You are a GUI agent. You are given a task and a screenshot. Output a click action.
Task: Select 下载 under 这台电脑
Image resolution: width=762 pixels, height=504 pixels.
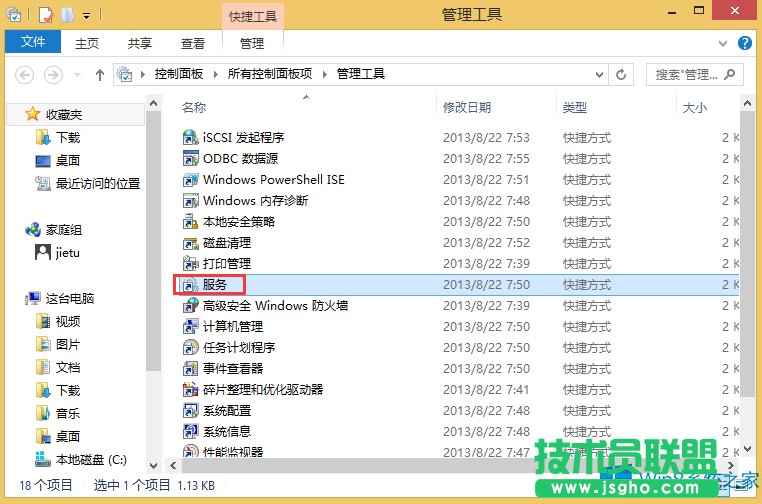pos(58,390)
